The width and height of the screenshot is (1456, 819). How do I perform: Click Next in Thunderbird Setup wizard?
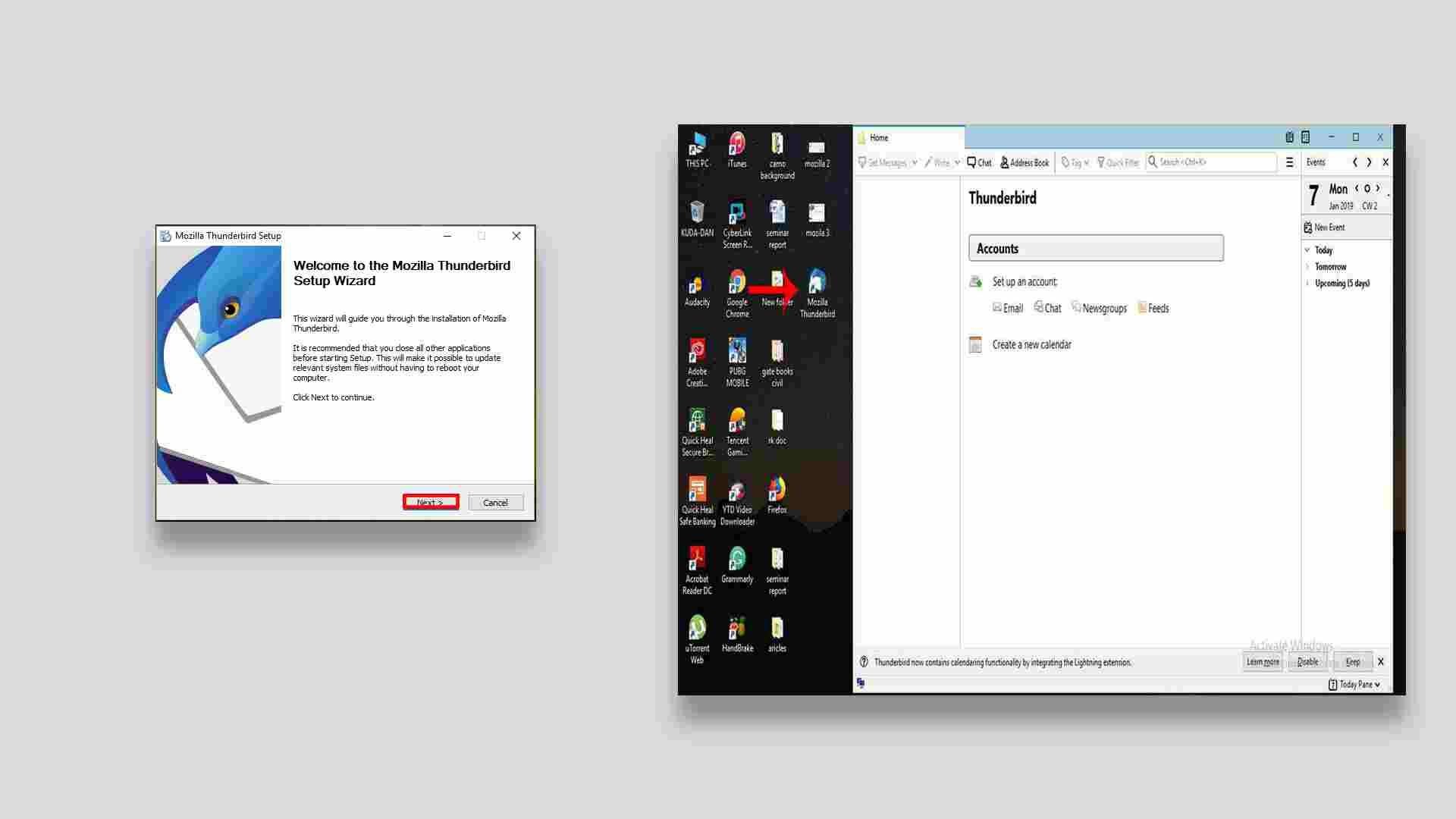(x=430, y=503)
